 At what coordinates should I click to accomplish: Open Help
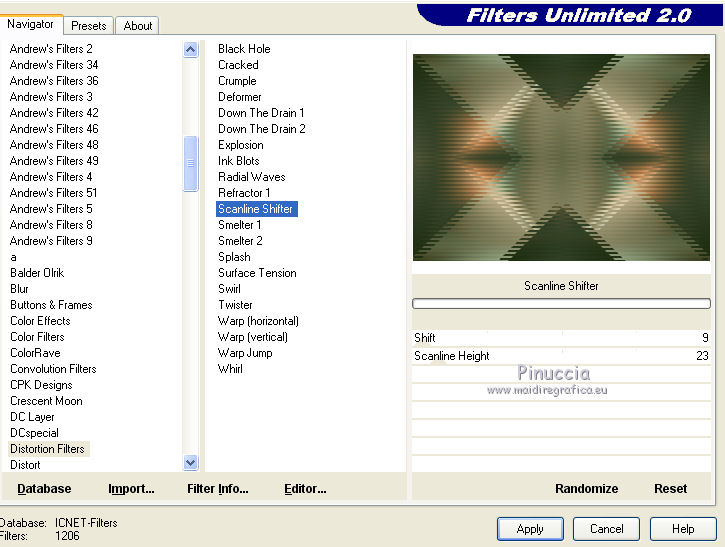click(683, 529)
